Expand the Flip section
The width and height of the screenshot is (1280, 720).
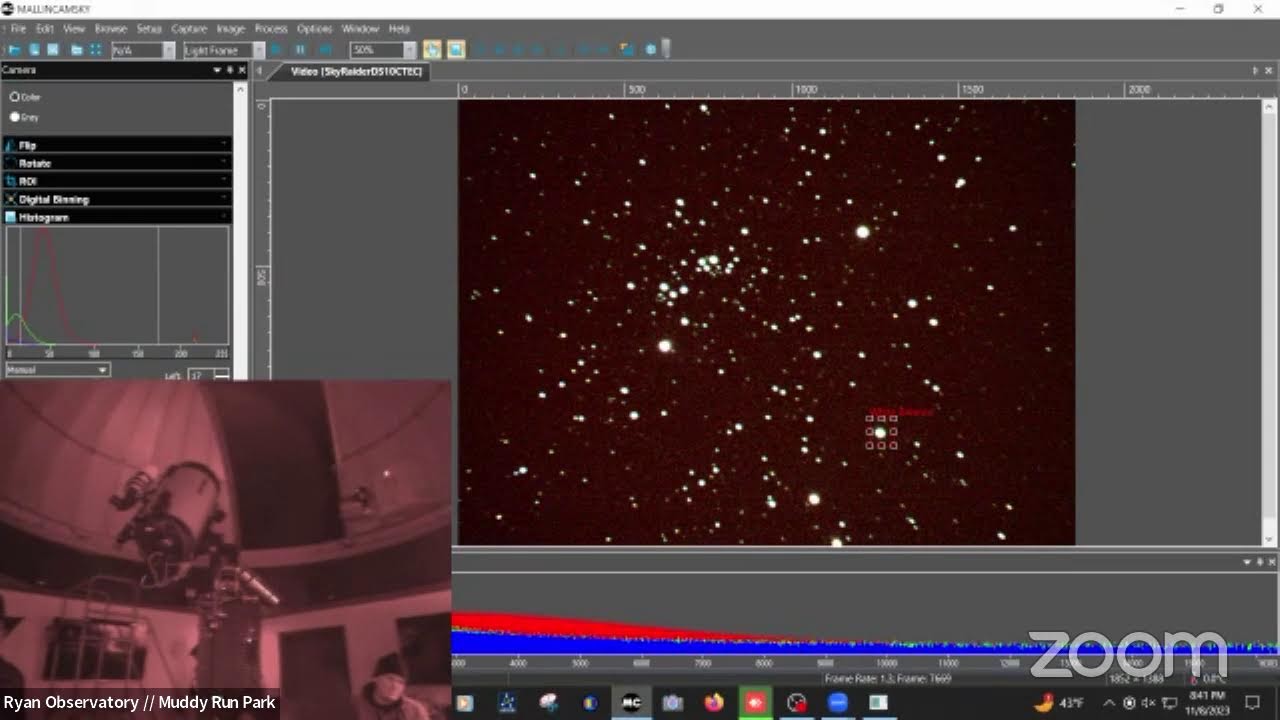coord(117,145)
